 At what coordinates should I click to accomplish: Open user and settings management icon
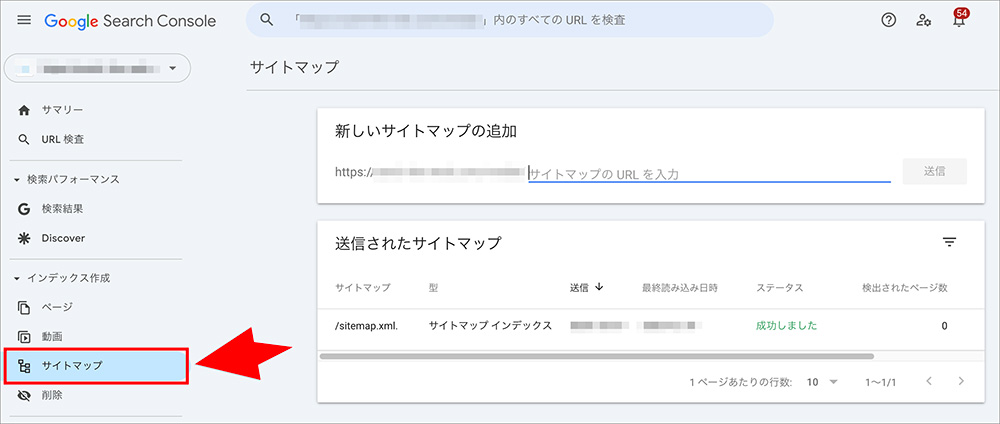pyautogui.click(x=924, y=21)
